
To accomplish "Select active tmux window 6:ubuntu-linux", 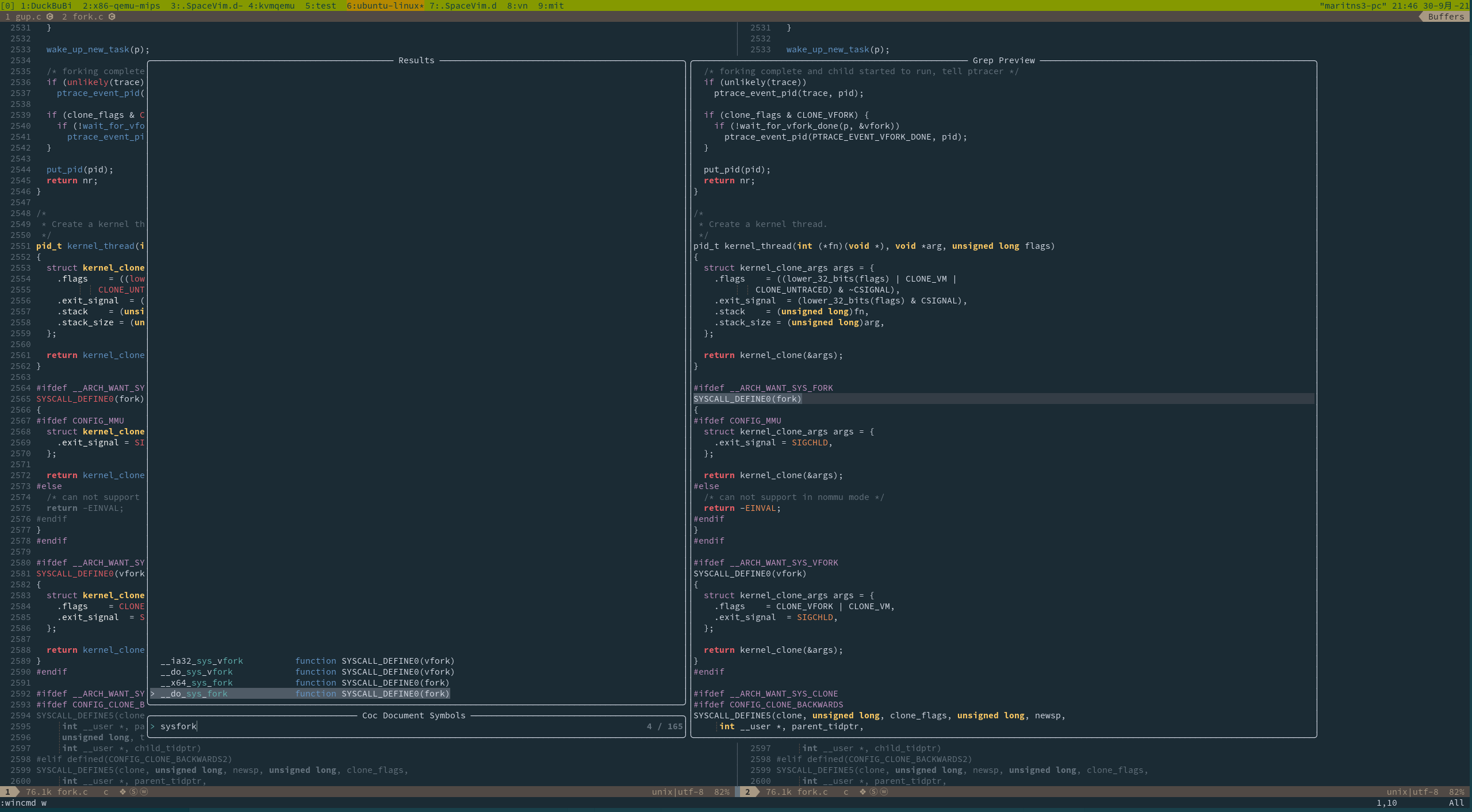I will pos(385,6).
